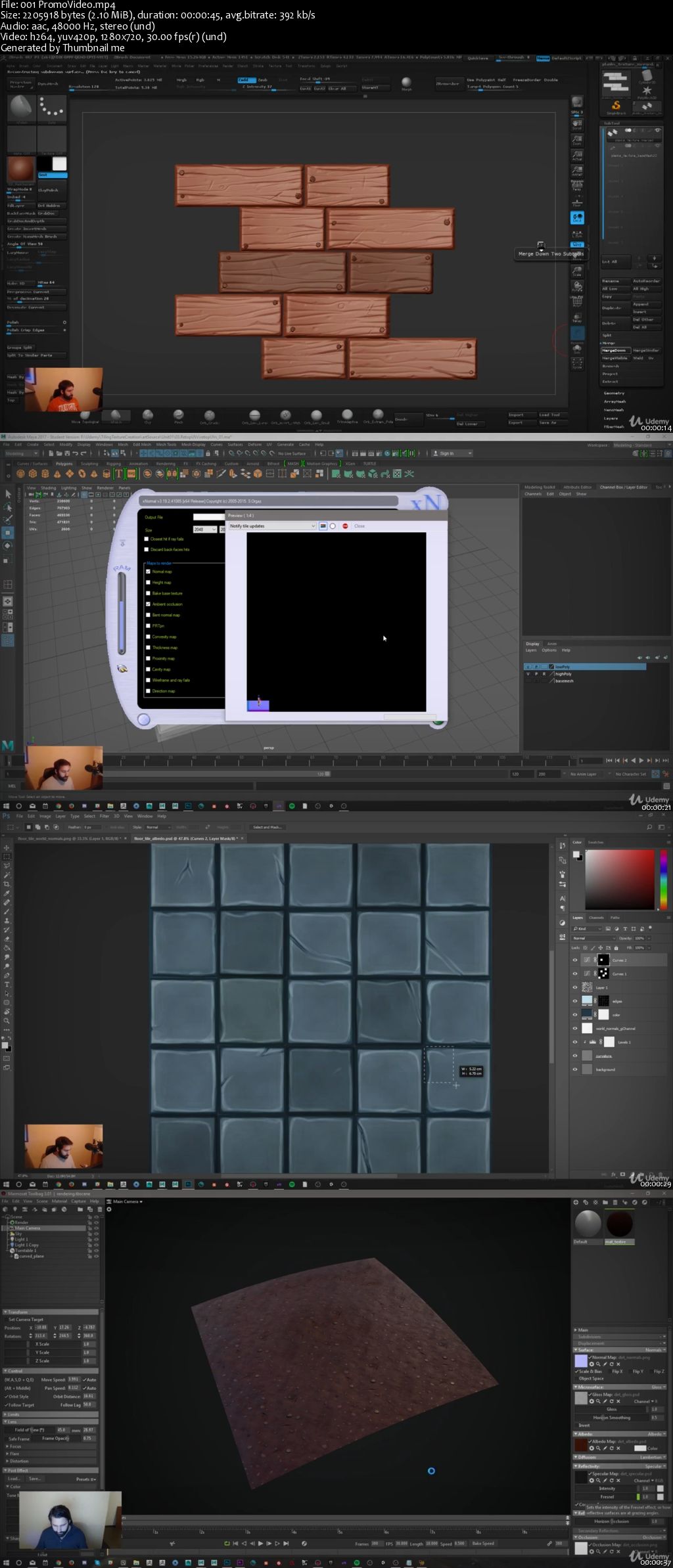The image size is (673, 1568).
Task: Click Select and Mask button in Photoshop
Action: point(267,827)
